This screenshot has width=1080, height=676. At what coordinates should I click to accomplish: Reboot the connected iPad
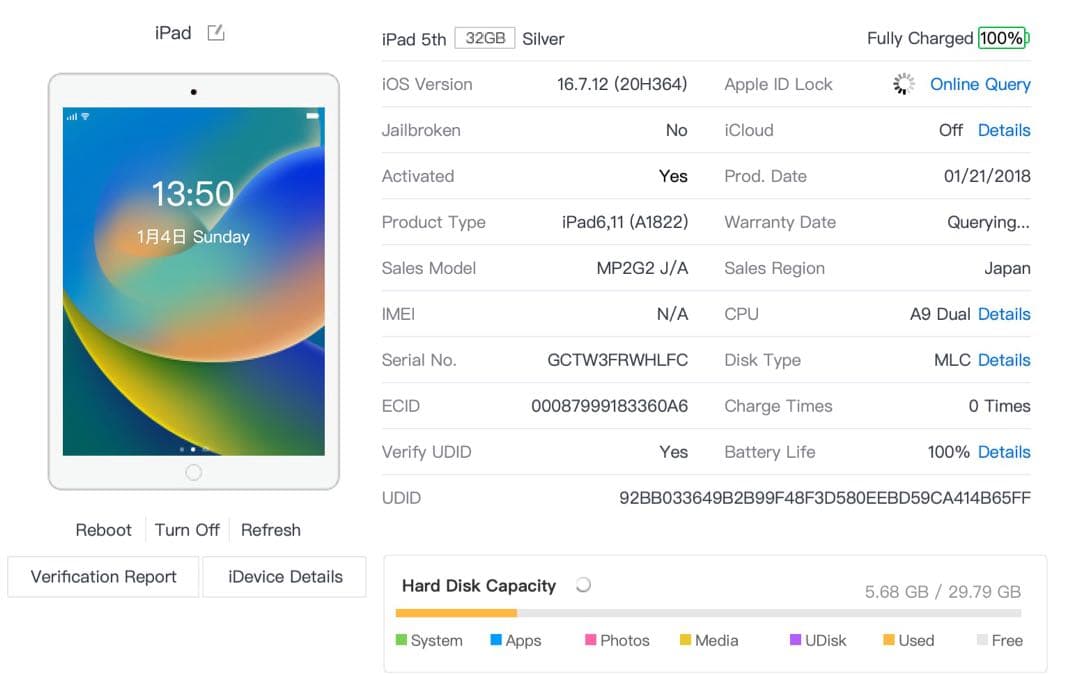[x=103, y=530]
